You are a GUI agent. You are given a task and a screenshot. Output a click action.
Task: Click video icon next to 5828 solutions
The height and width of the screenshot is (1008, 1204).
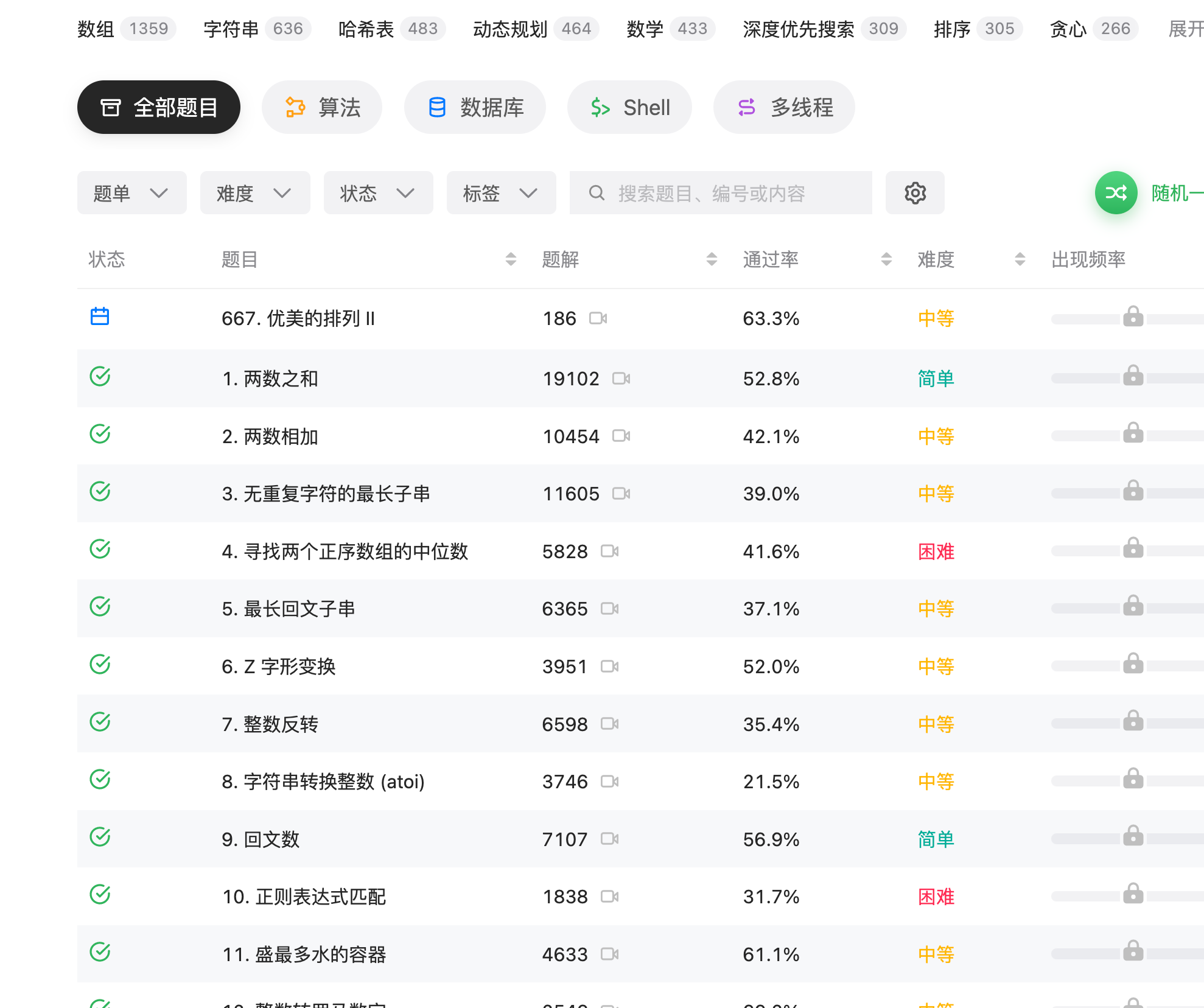(609, 551)
